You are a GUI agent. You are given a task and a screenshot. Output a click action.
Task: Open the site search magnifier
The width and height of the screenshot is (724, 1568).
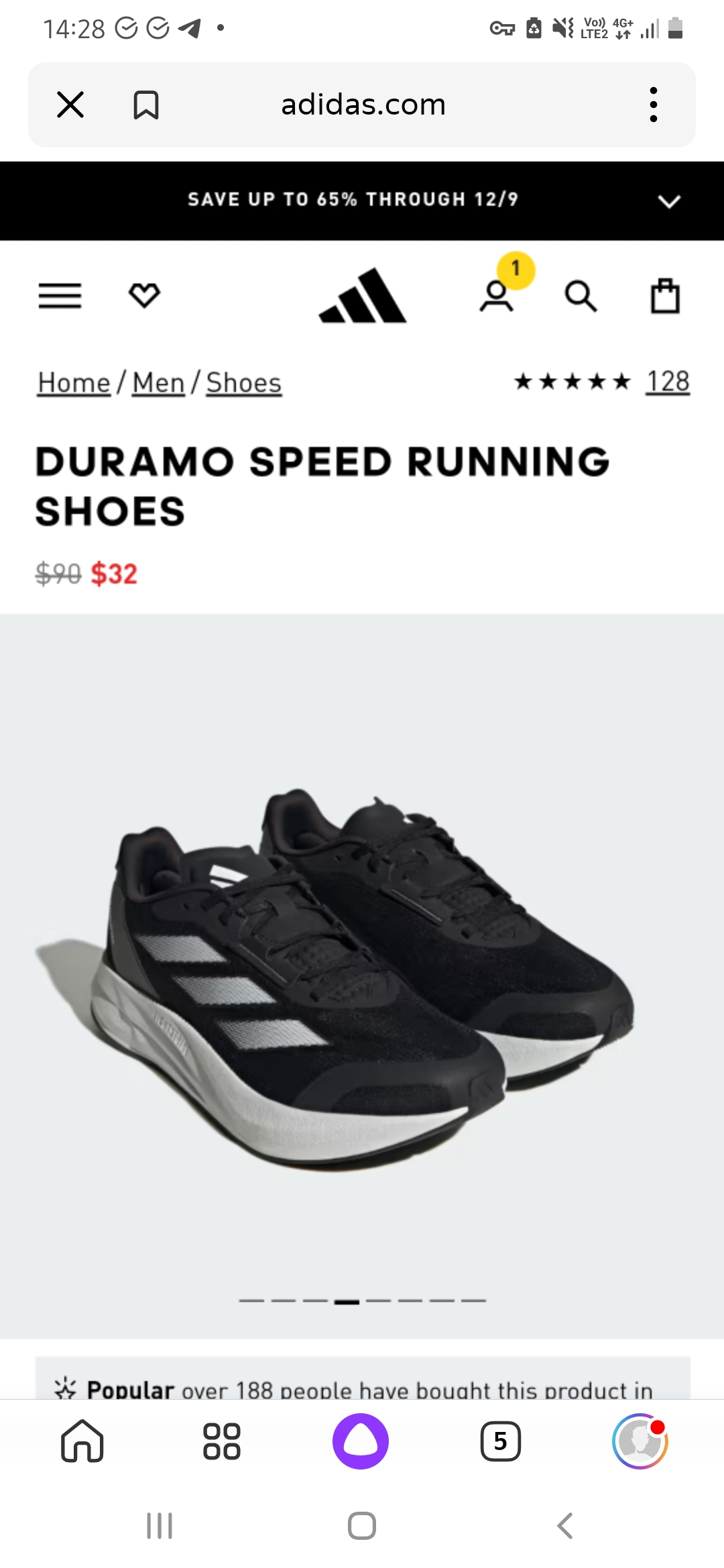581,296
